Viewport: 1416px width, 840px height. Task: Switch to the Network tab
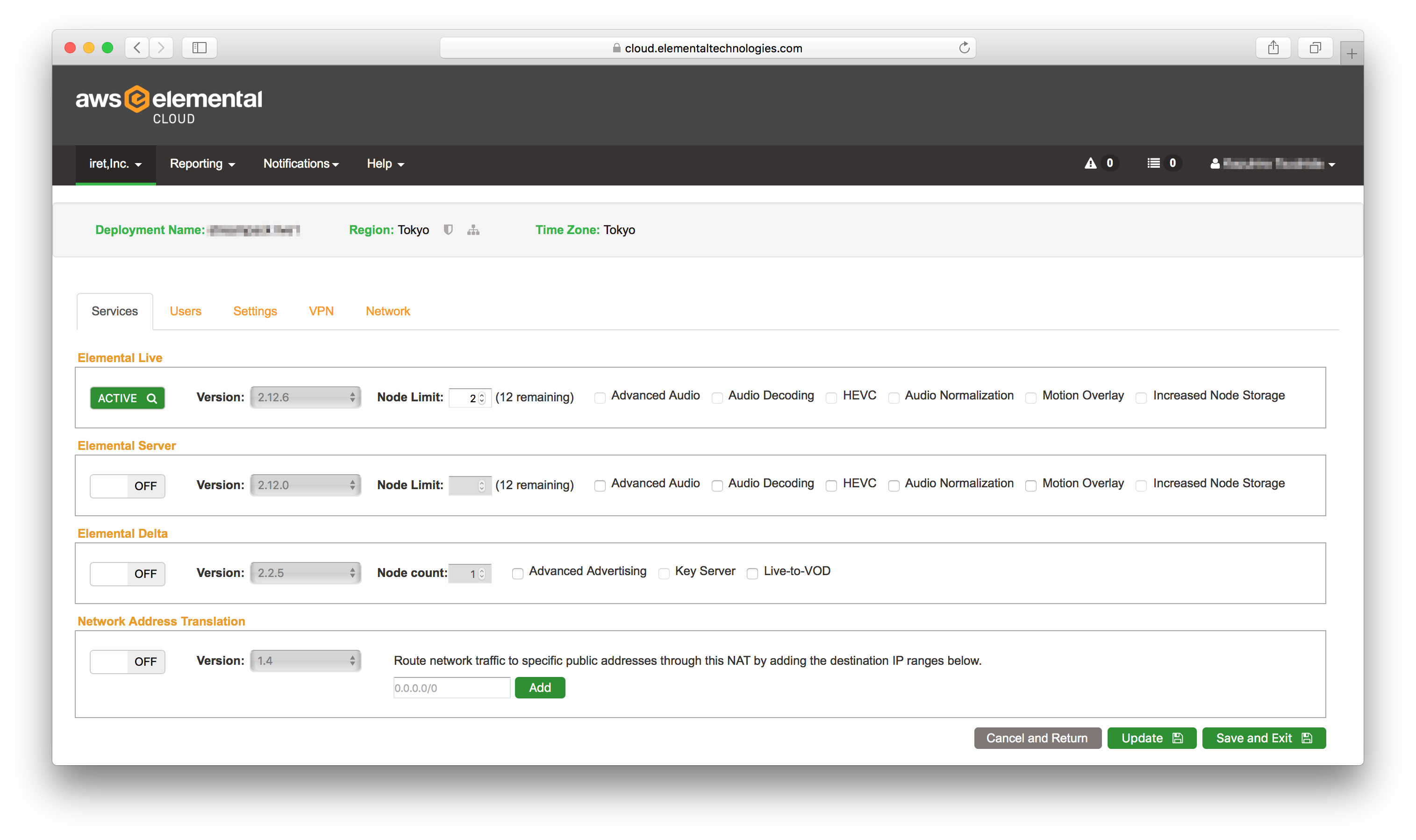pos(388,311)
